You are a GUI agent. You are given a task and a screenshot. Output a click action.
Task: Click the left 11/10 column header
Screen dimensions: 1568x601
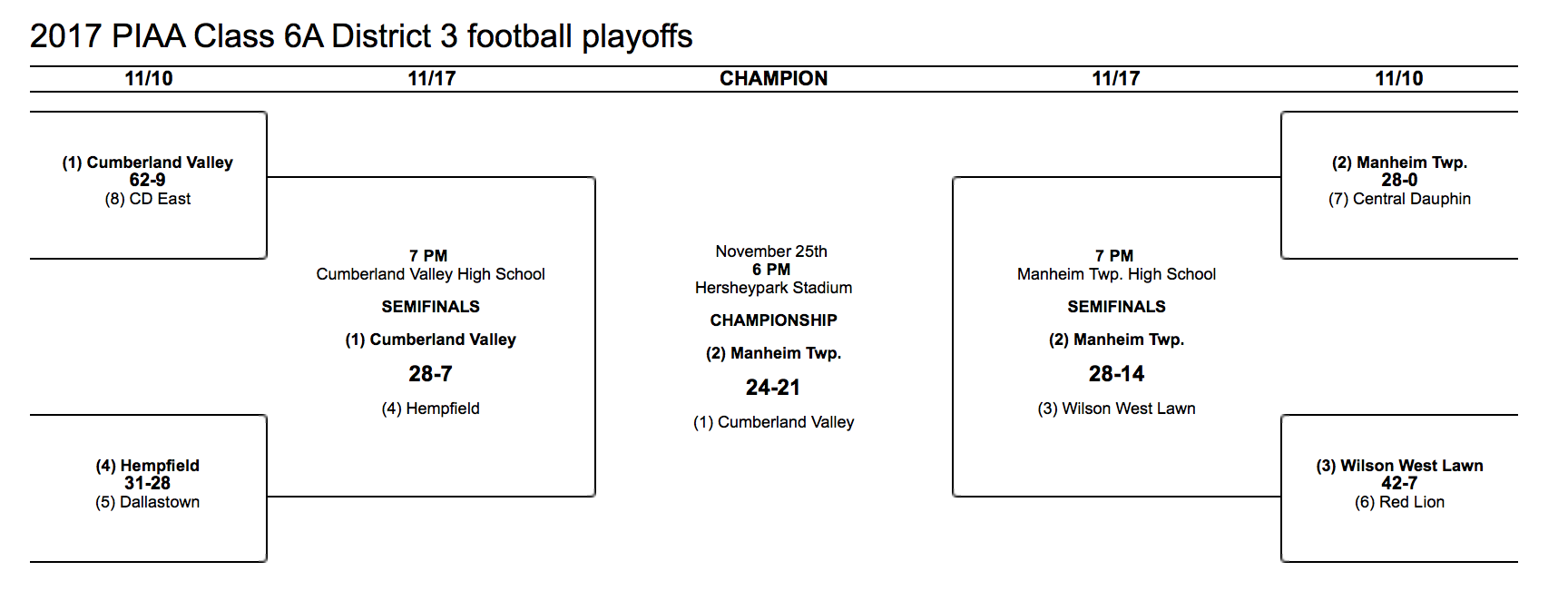[149, 79]
